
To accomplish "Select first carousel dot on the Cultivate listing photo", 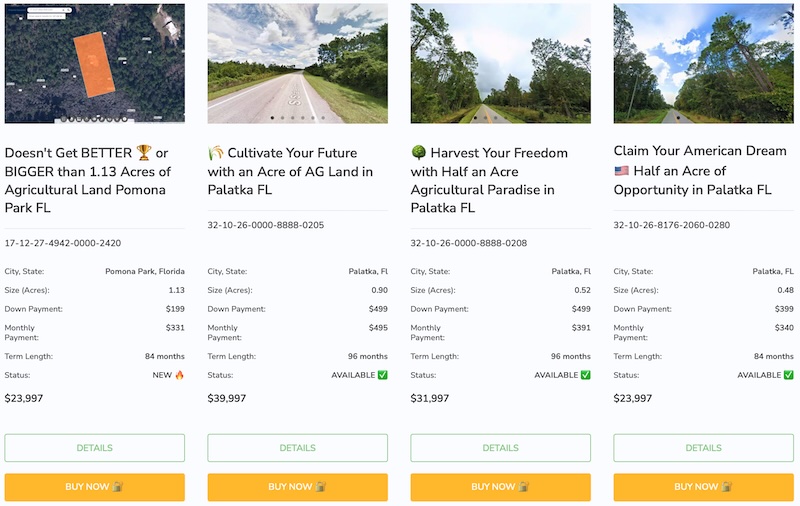I will [x=272, y=118].
